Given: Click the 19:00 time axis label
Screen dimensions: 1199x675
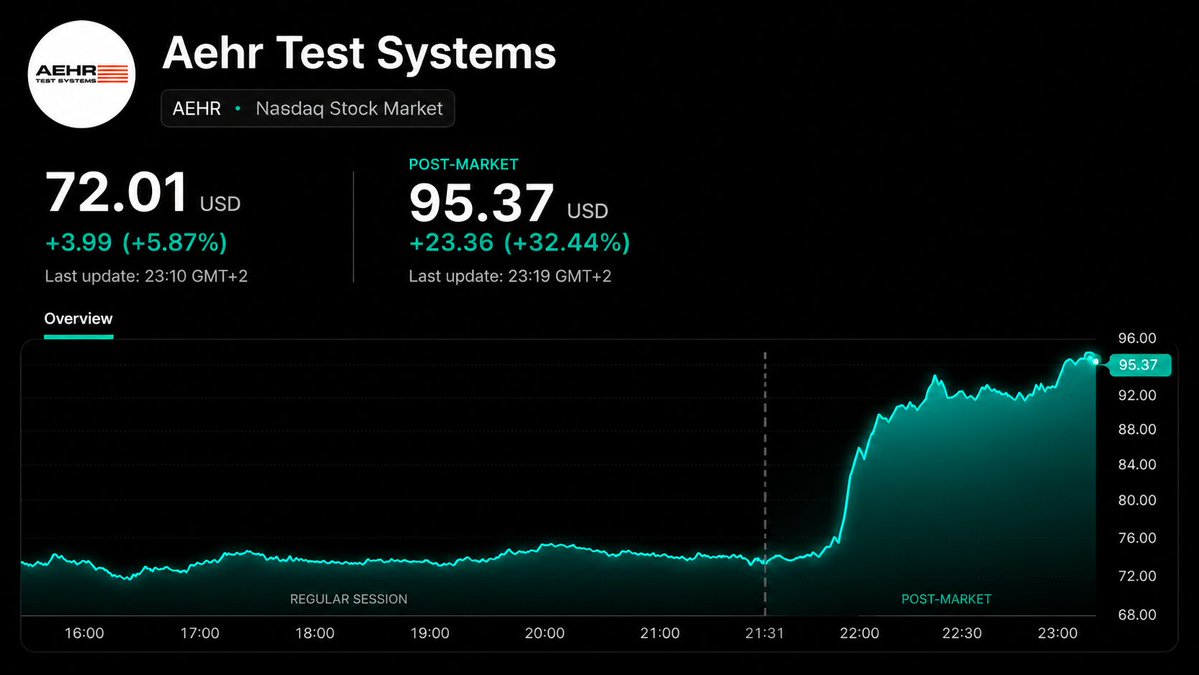Looking at the screenshot, I should click(430, 633).
